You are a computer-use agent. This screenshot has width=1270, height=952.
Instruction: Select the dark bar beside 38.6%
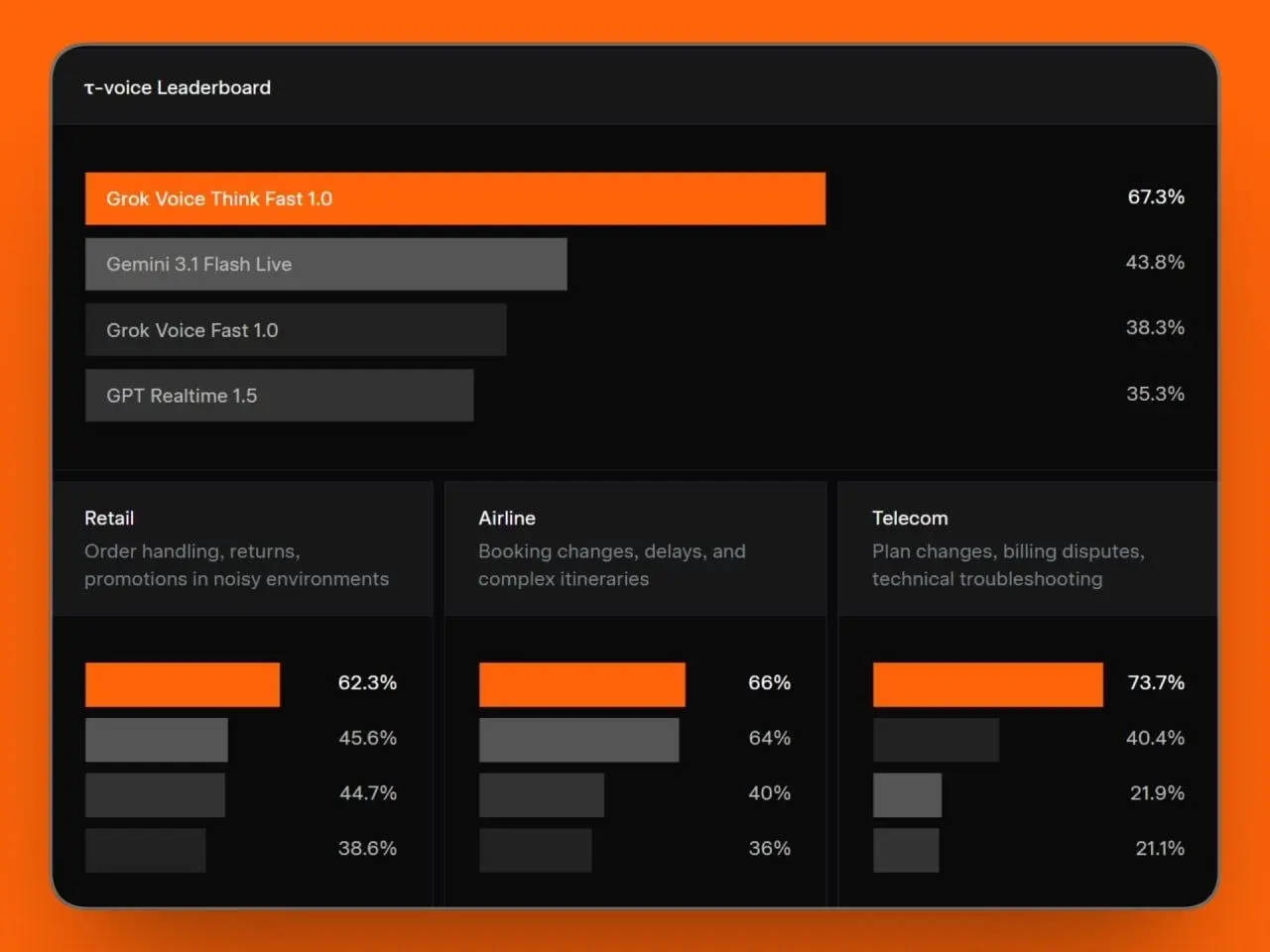pos(146,850)
